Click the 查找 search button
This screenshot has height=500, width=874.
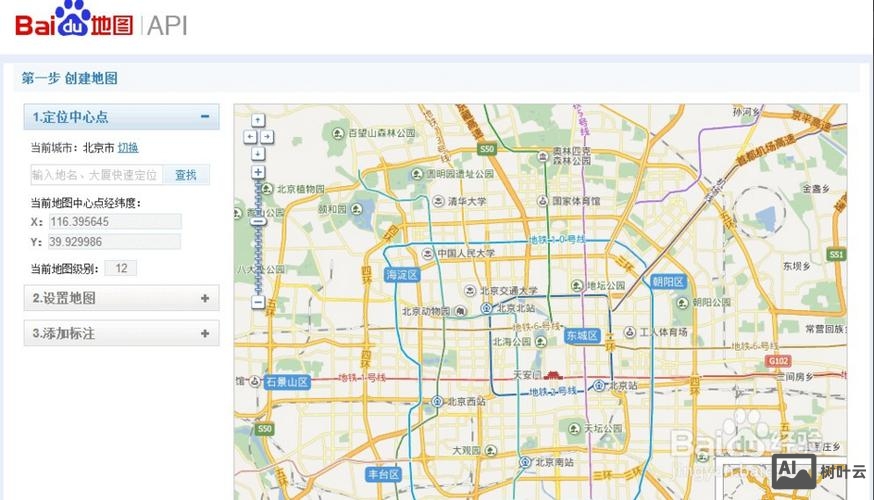click(x=186, y=175)
